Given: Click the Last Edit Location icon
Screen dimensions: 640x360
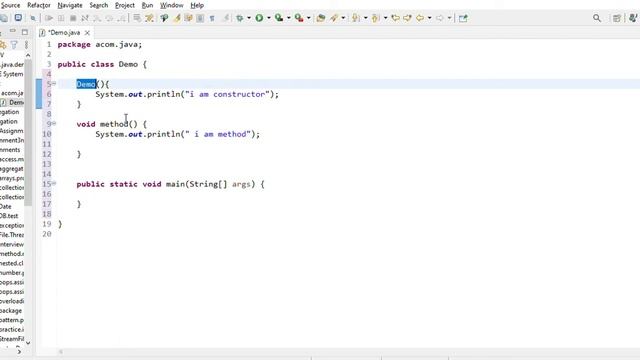Looking at the screenshot, I should 395,18.
